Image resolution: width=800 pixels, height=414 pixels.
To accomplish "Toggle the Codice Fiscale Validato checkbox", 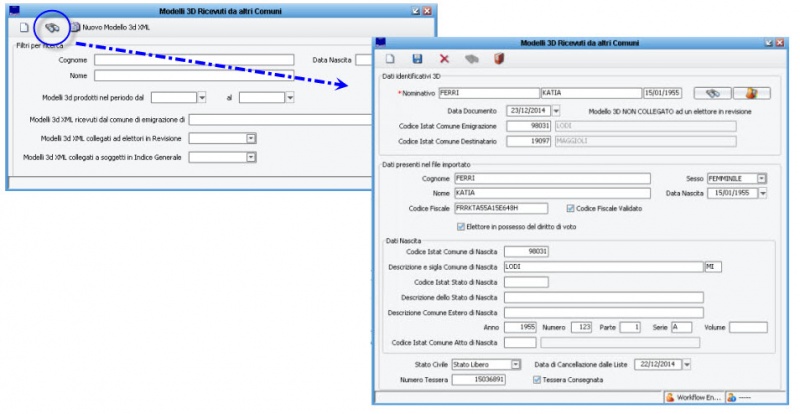I will click(570, 208).
